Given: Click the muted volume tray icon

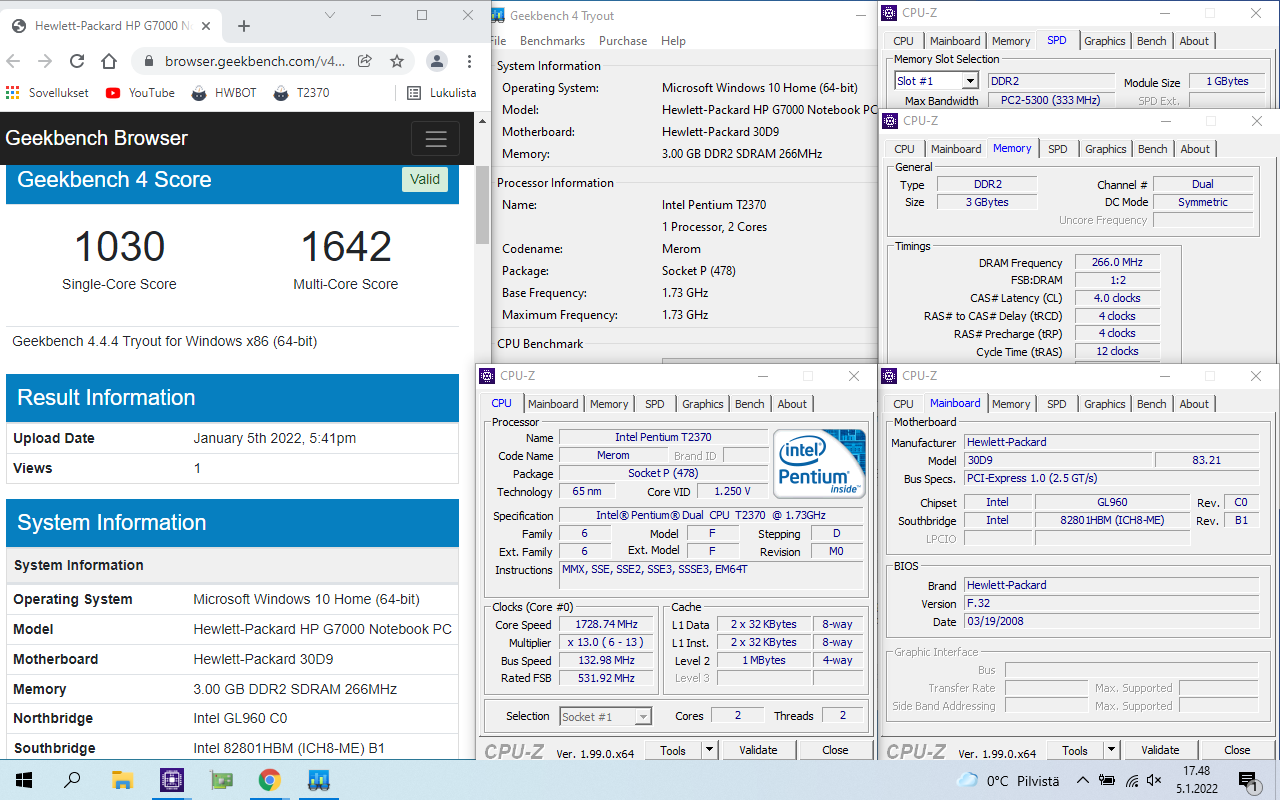Looking at the screenshot, I should coord(1154,780).
